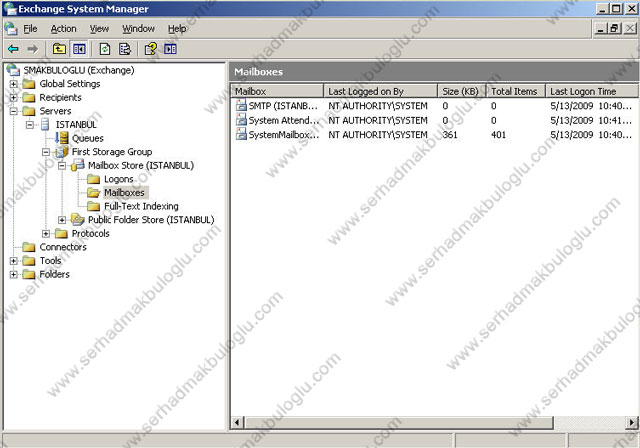Open the Window menu
The height and width of the screenshot is (448, 640).
coord(138,29)
